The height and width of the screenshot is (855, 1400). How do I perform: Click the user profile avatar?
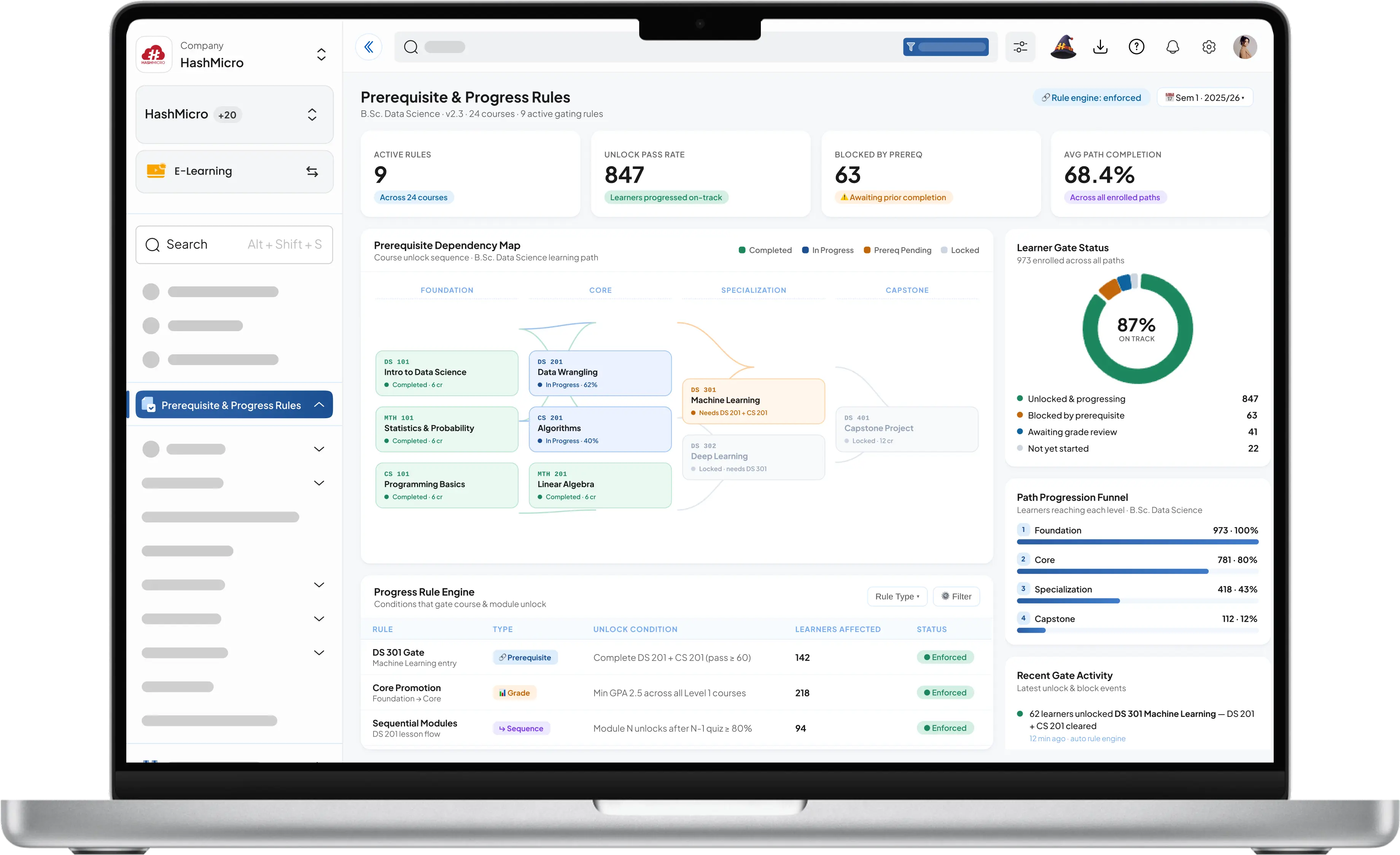point(1245,46)
